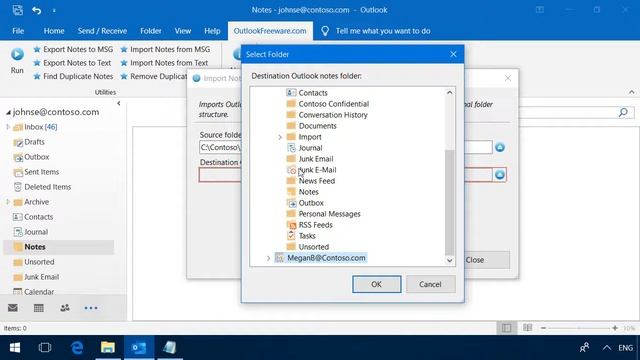Open the Help ribbon tab
Image resolution: width=640 pixels, height=360 pixels.
tap(212, 31)
